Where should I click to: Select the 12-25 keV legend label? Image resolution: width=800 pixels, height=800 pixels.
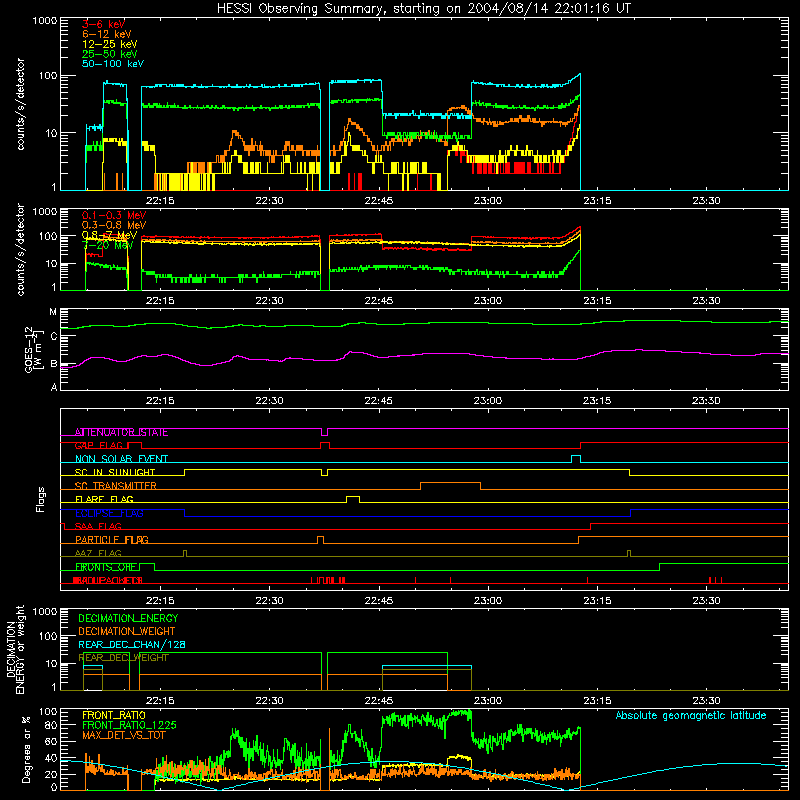click(x=110, y=44)
